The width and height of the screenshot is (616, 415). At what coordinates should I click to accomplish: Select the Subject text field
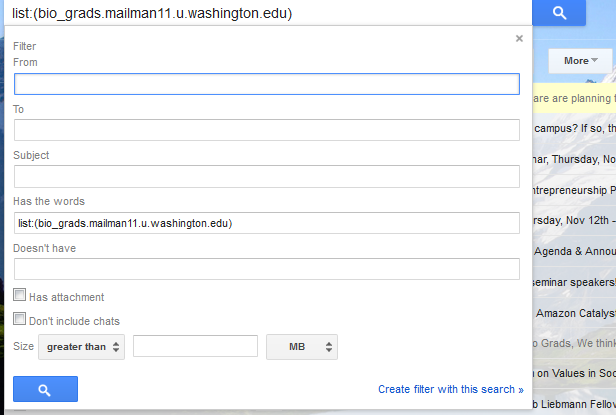(266, 176)
